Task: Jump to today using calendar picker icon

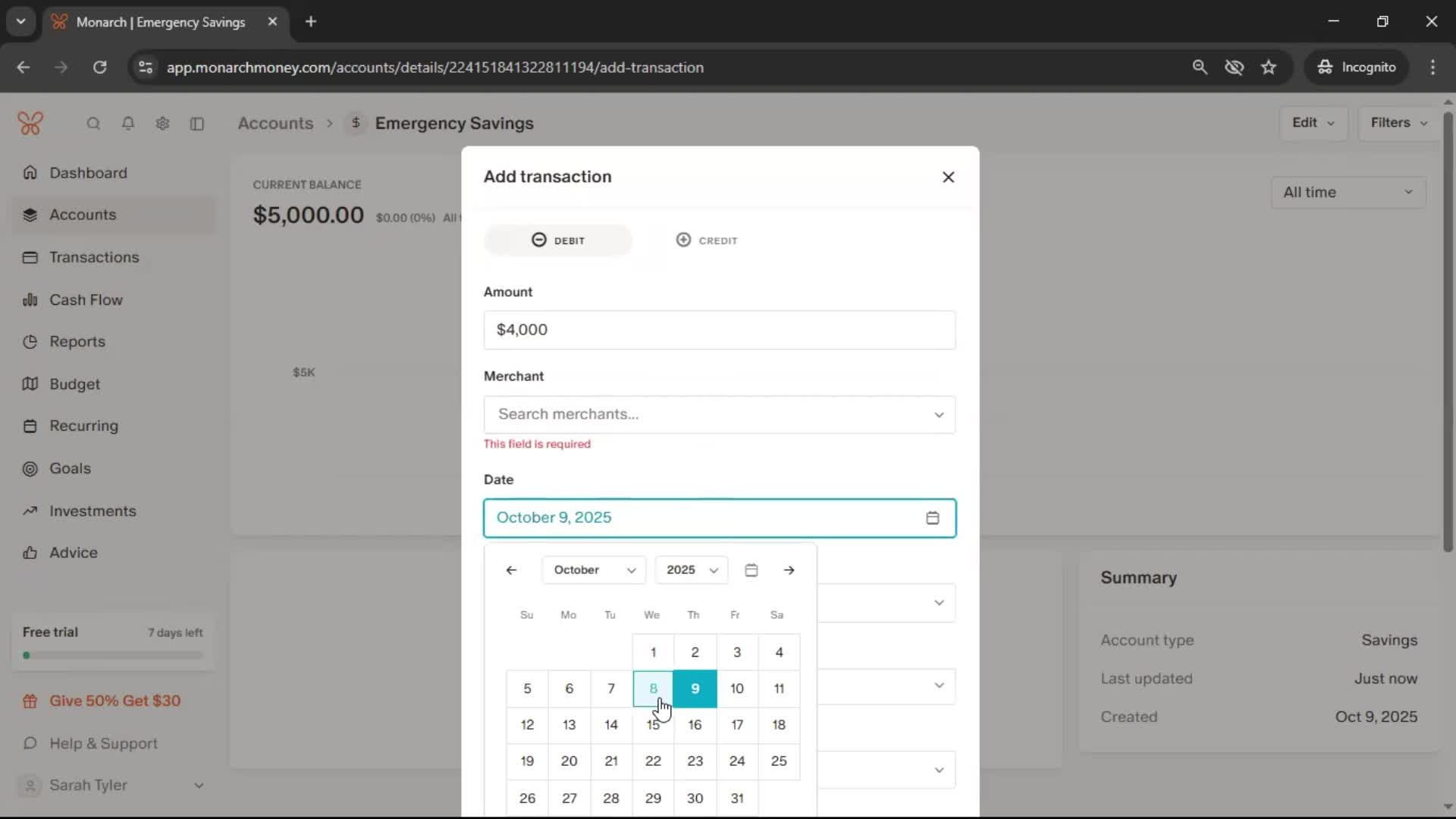Action: tap(751, 570)
